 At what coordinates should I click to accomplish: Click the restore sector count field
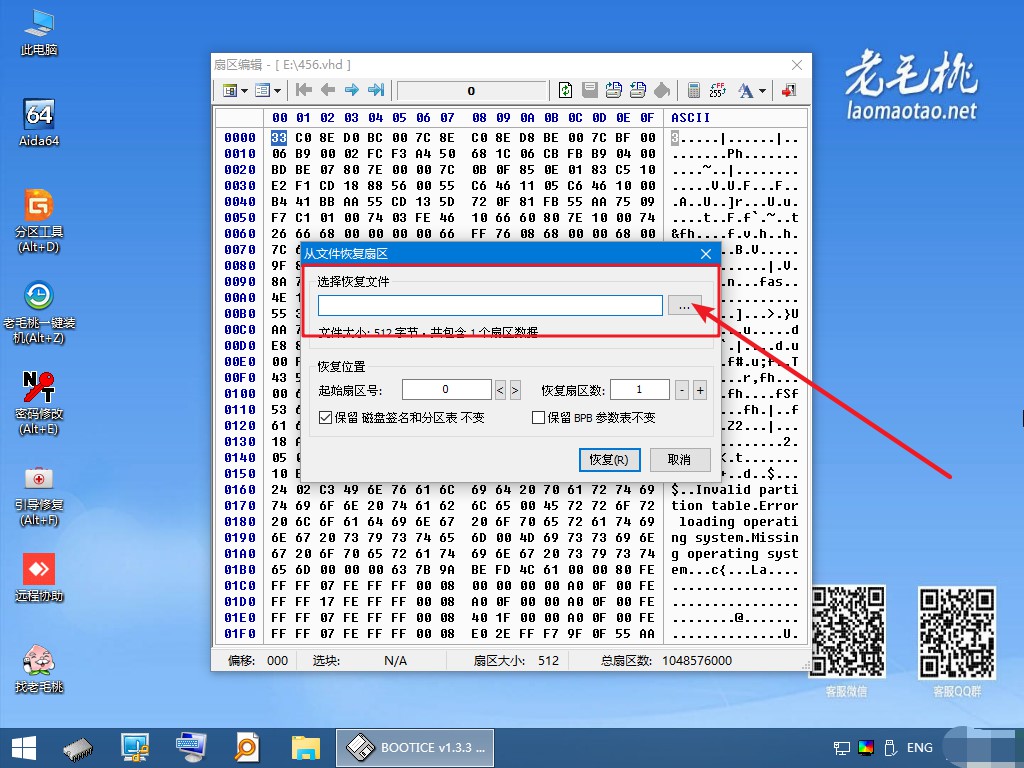[x=639, y=390]
